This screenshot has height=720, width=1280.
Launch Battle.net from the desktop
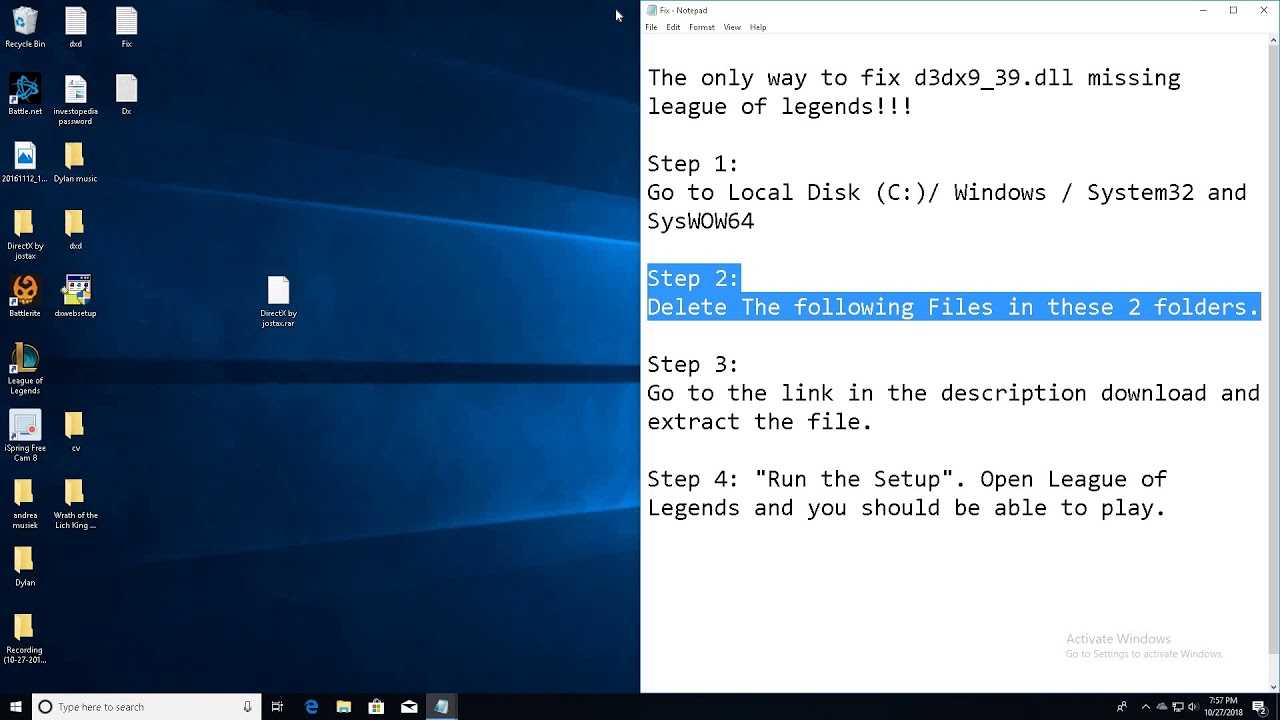click(24, 90)
